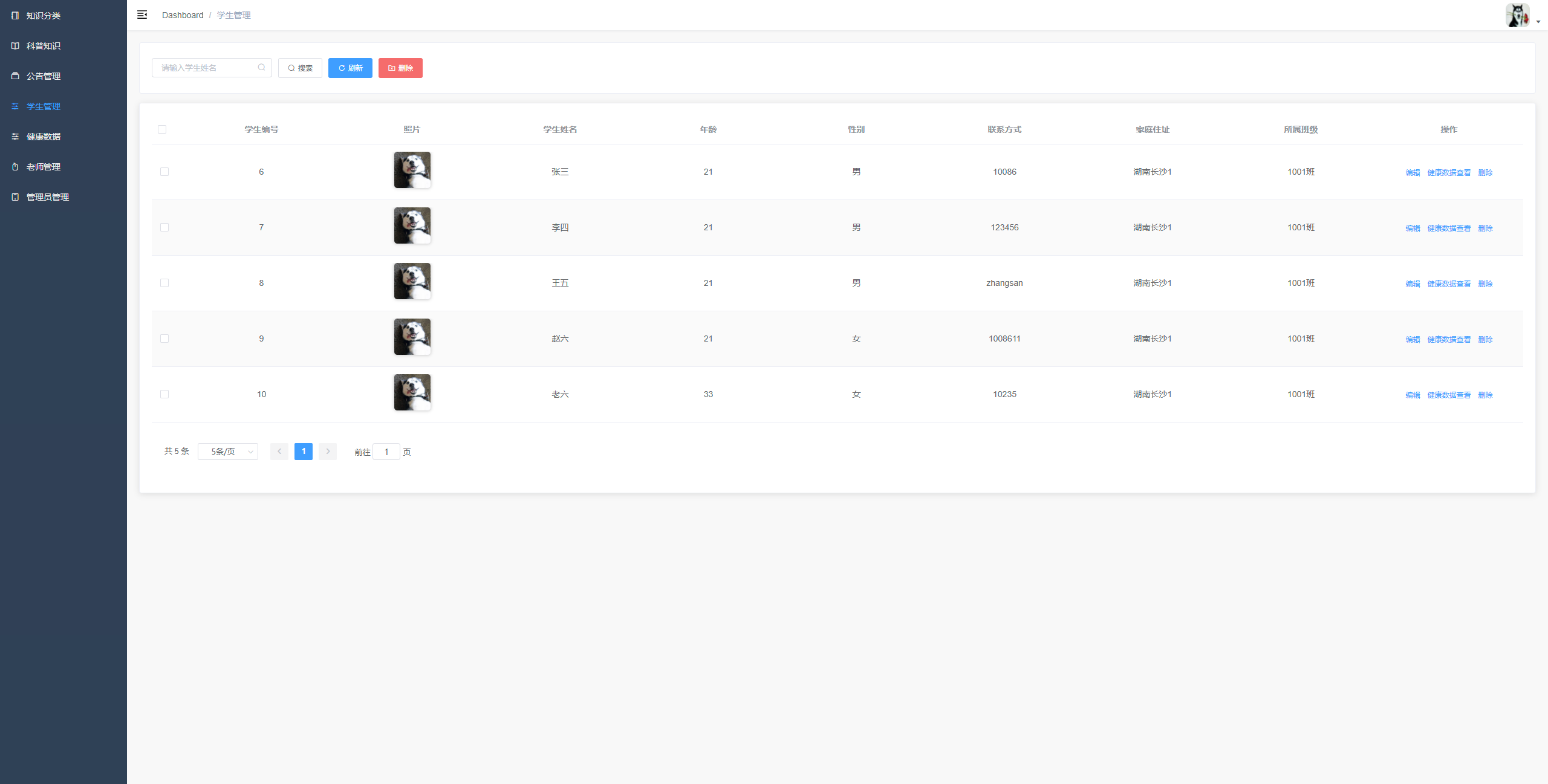Screen dimensions: 1548x784
Task: Open photo thumbnail of student 李四
Action: point(412,225)
